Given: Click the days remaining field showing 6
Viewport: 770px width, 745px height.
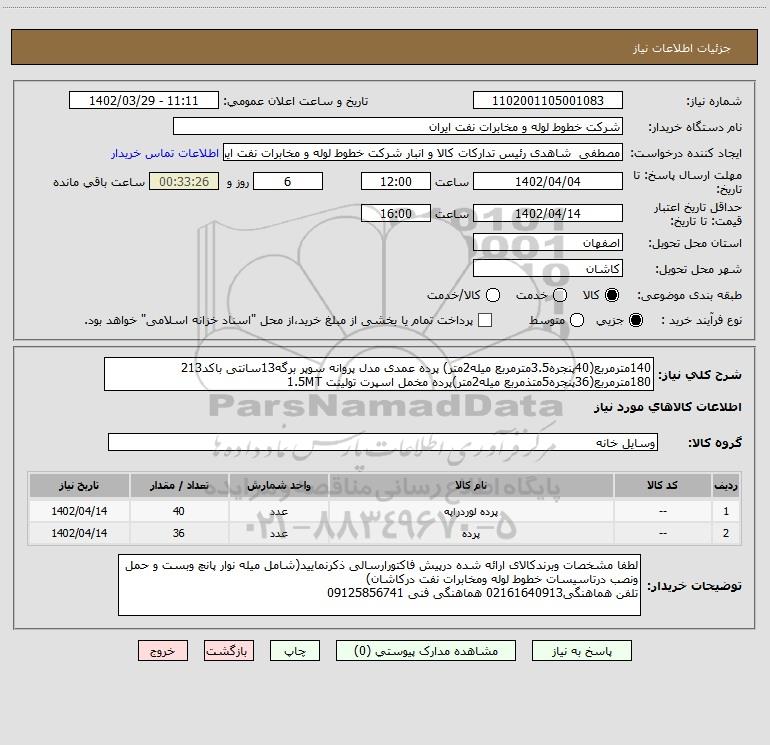Looking at the screenshot, I should (x=288, y=181).
